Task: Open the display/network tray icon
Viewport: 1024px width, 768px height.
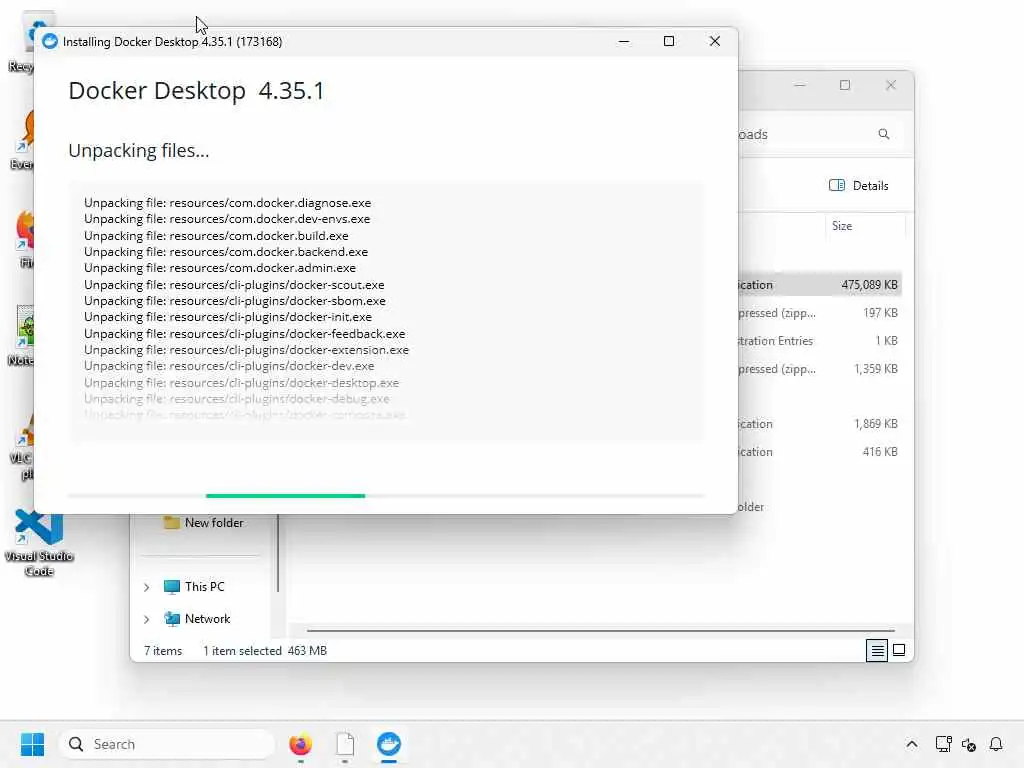Action: (x=943, y=744)
